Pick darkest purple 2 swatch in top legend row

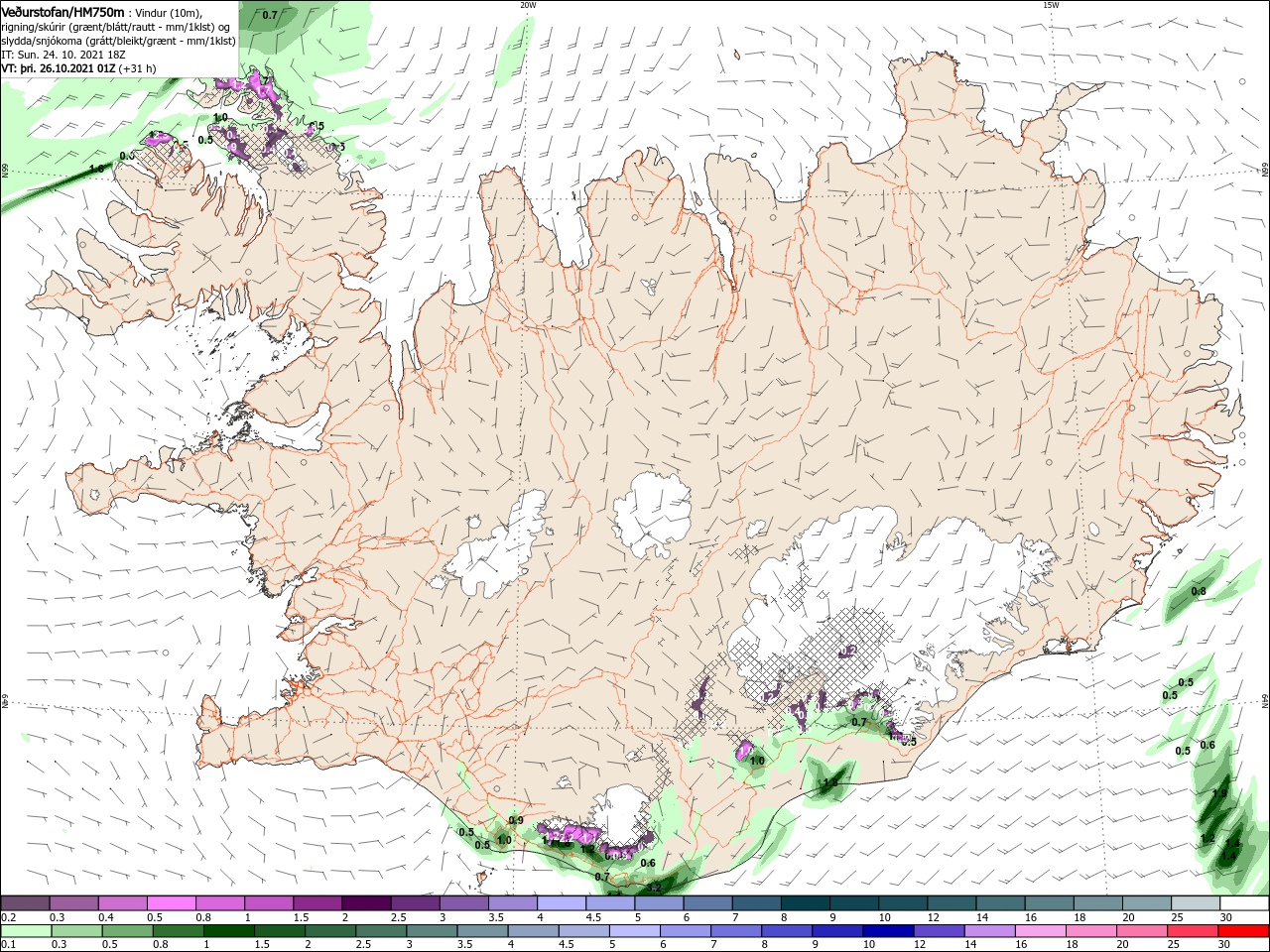(365, 903)
